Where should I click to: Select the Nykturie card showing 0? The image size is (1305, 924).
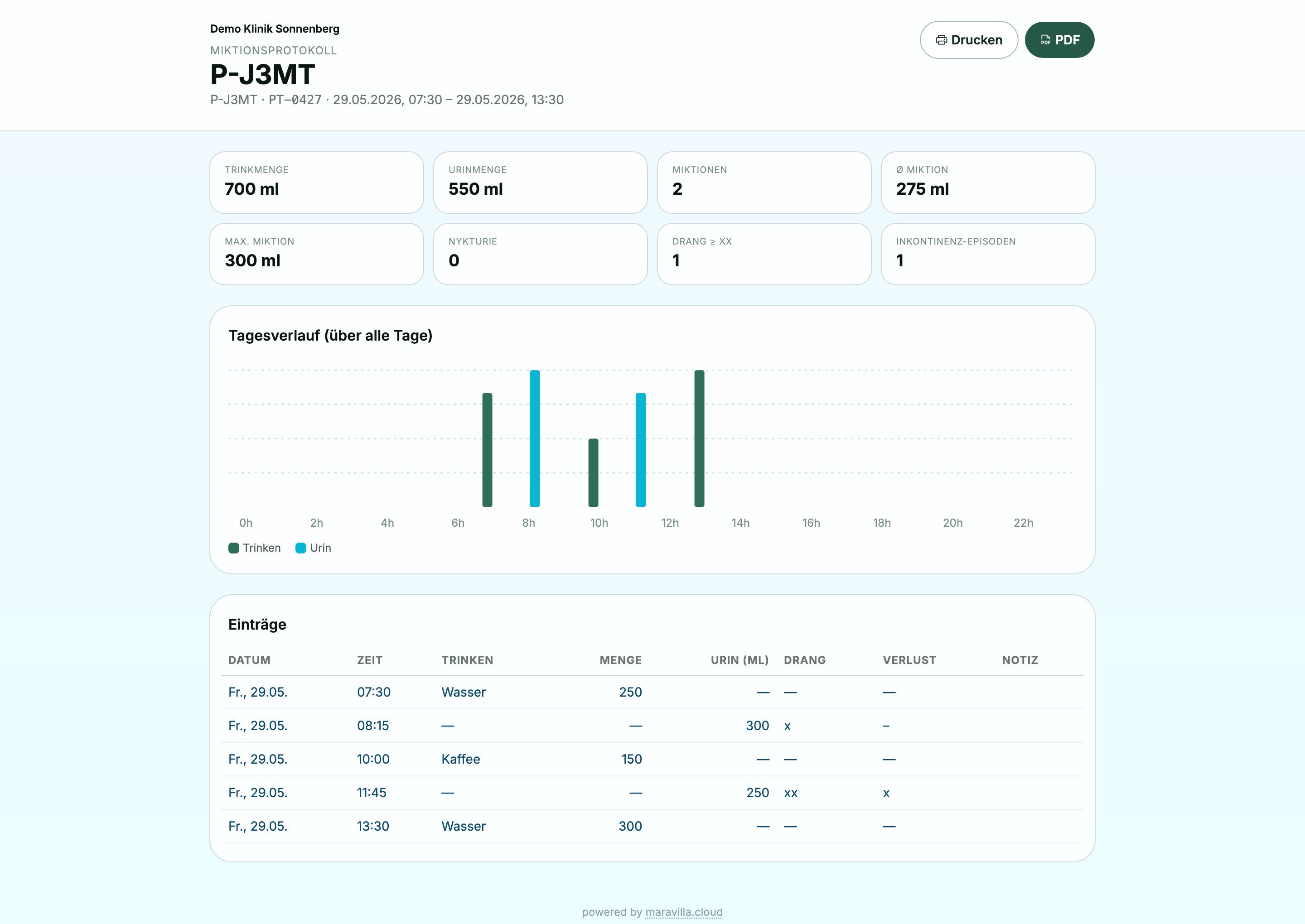[540, 254]
